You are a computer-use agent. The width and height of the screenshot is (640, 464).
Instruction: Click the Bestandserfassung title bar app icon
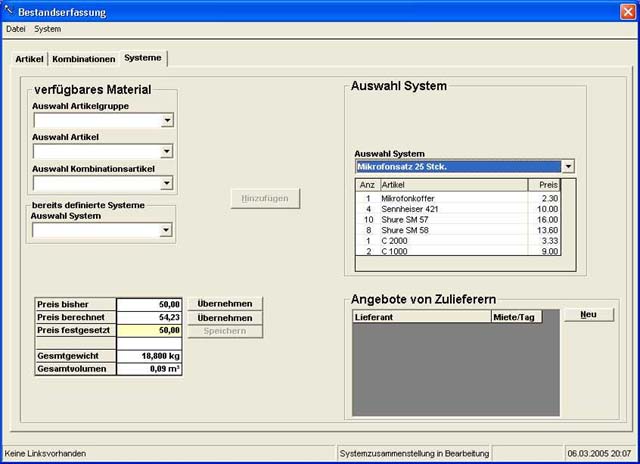(10, 11)
